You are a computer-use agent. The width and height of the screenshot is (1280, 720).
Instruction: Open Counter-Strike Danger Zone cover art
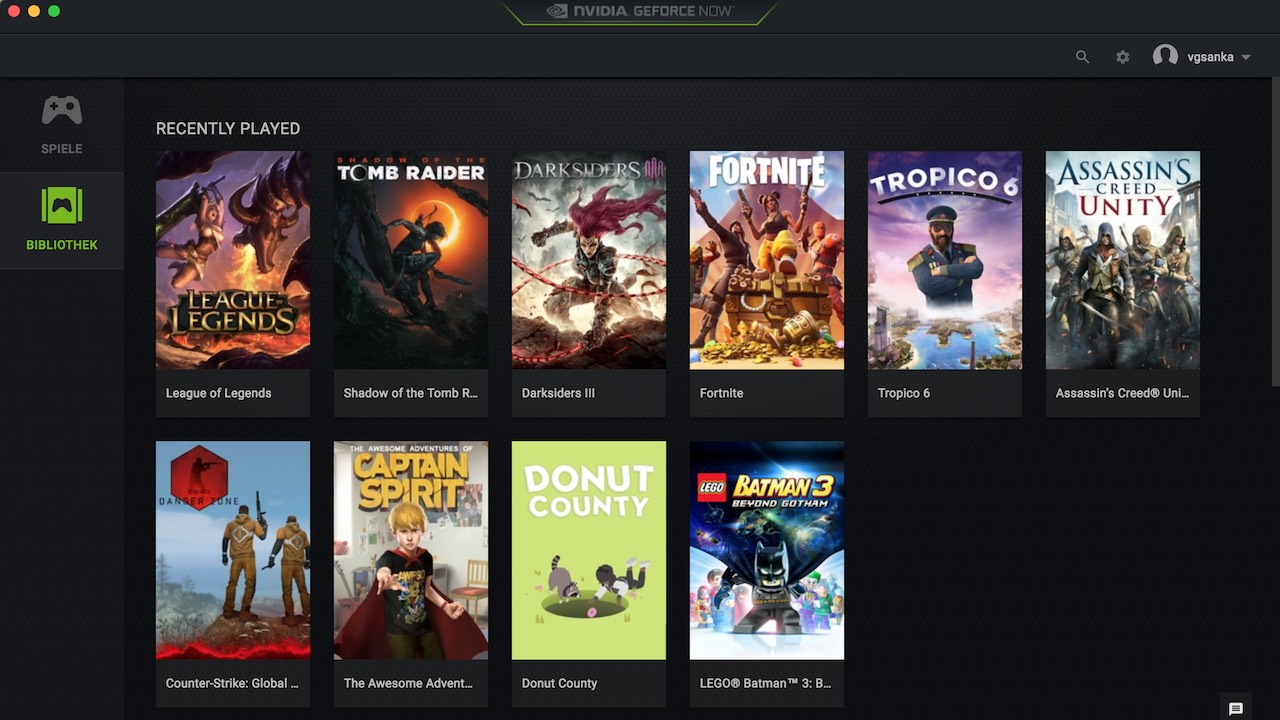(x=233, y=550)
